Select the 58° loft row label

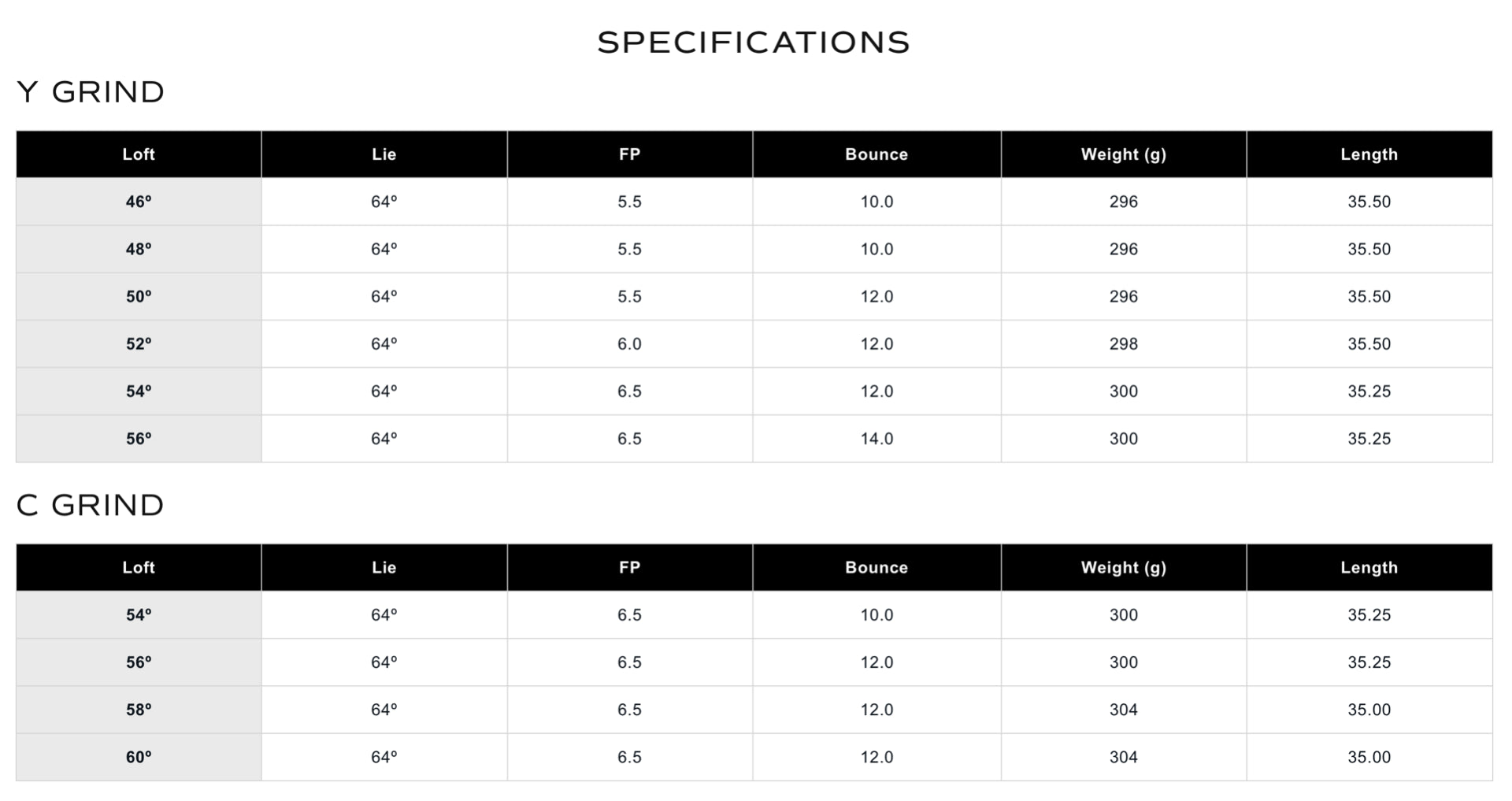click(139, 710)
